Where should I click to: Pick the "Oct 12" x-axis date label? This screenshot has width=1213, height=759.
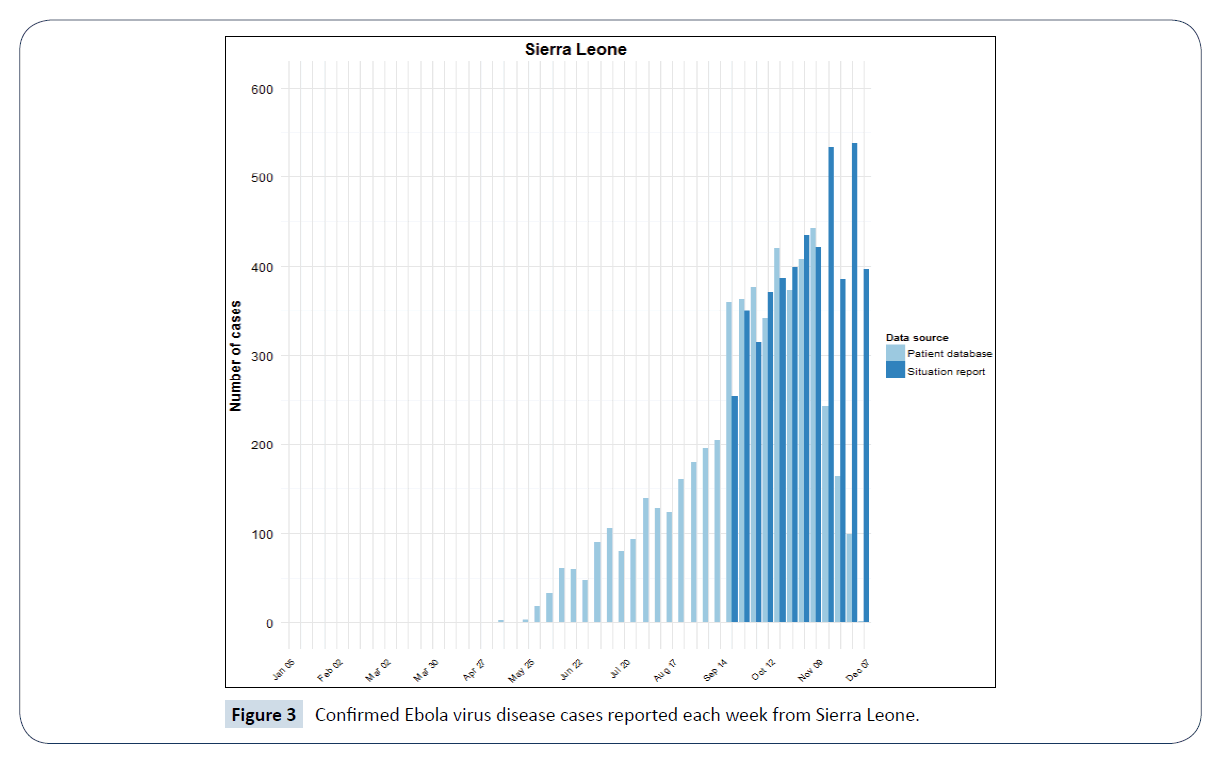pos(763,668)
